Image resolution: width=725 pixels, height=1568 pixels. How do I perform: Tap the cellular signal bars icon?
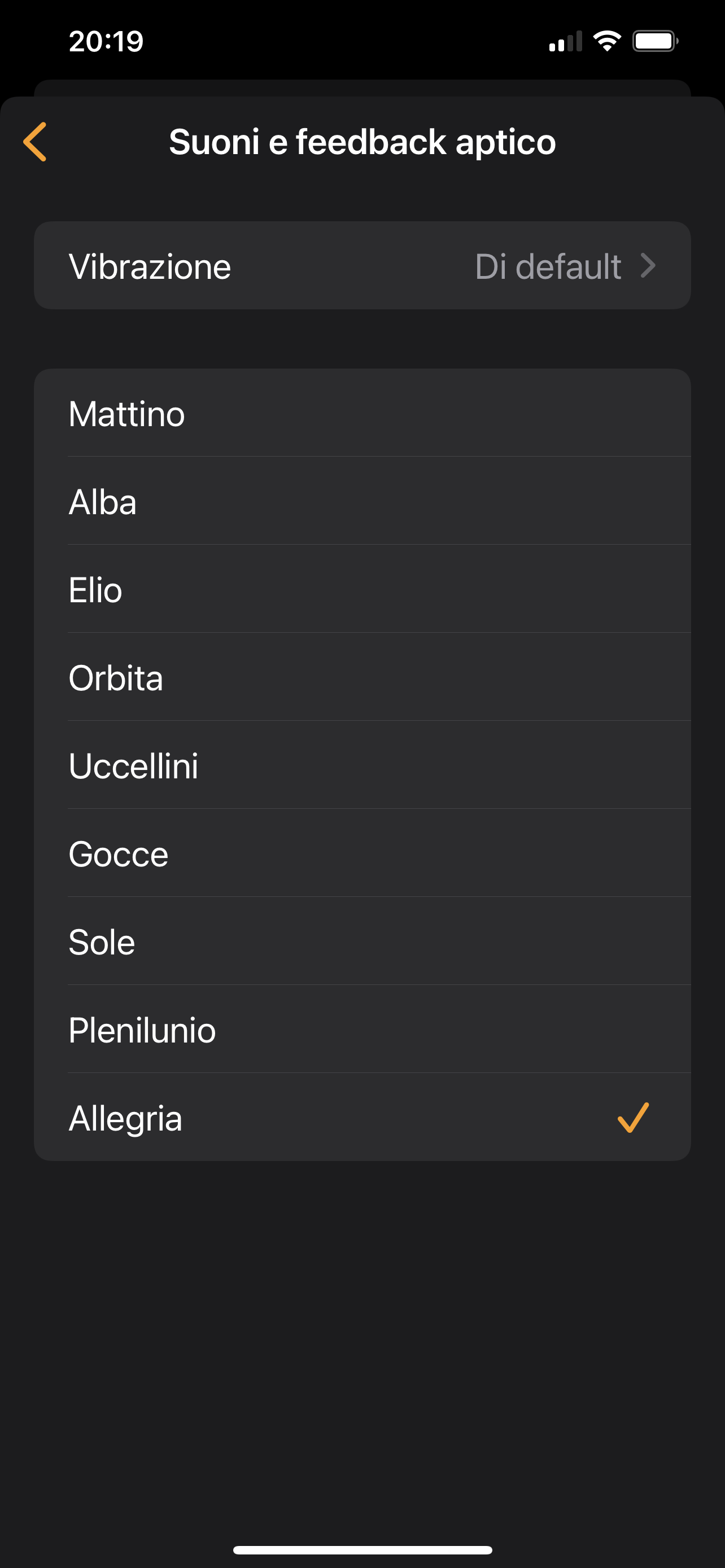pos(565,41)
